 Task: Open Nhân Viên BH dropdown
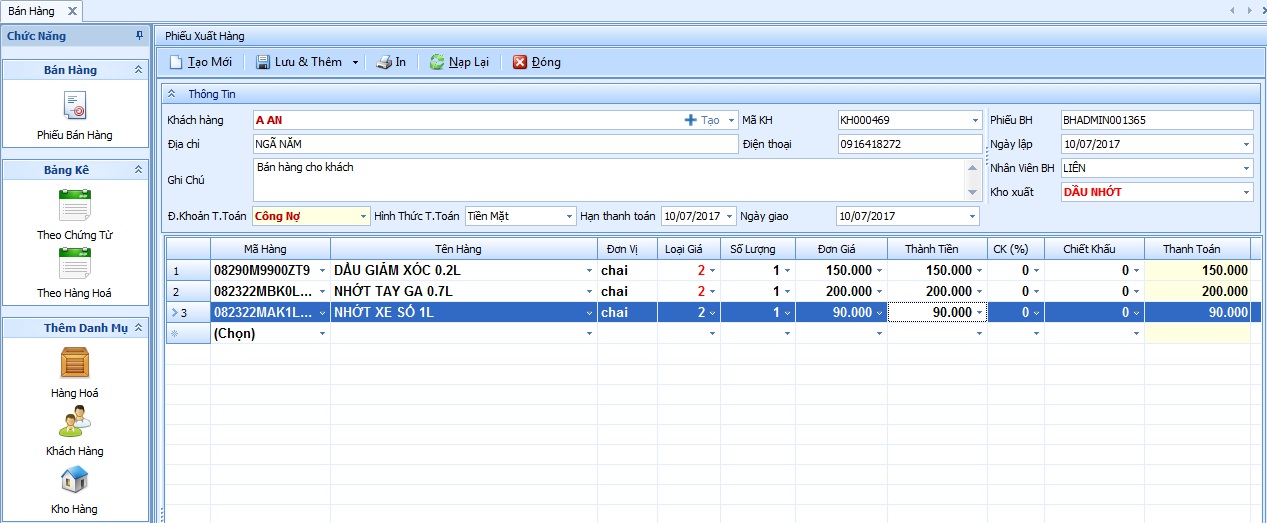1246,168
